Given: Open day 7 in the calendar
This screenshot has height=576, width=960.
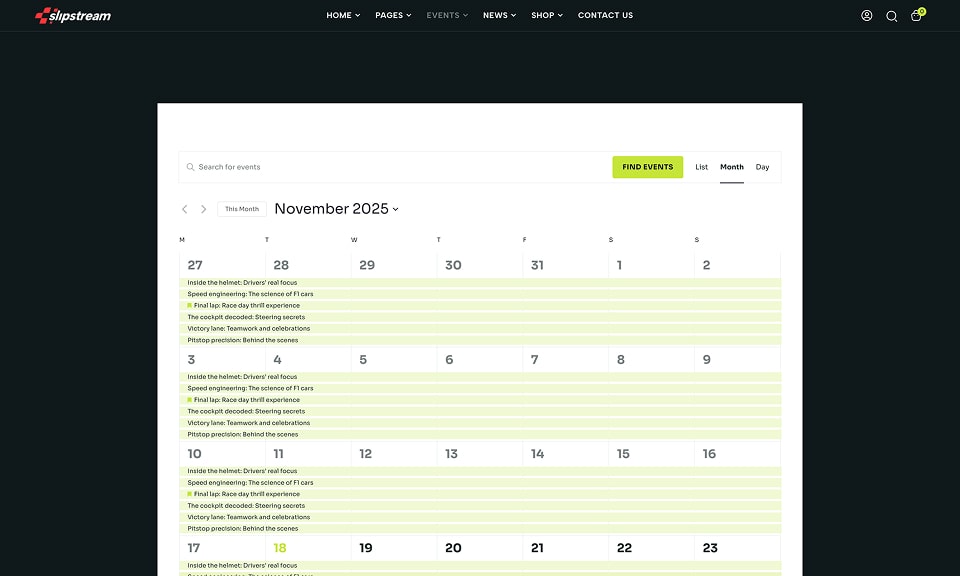Looking at the screenshot, I should pyautogui.click(x=534, y=359).
